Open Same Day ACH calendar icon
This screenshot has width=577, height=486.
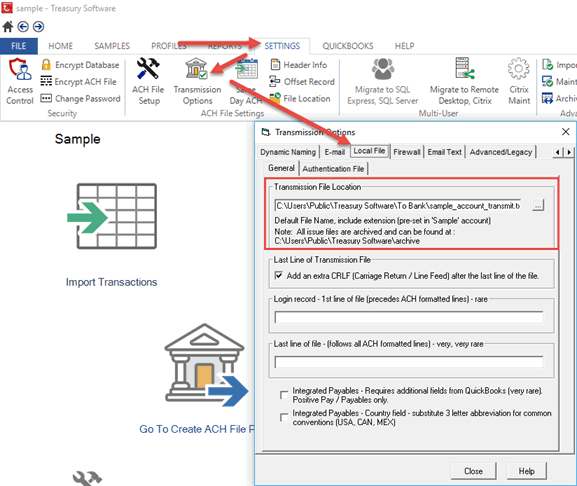point(247,68)
